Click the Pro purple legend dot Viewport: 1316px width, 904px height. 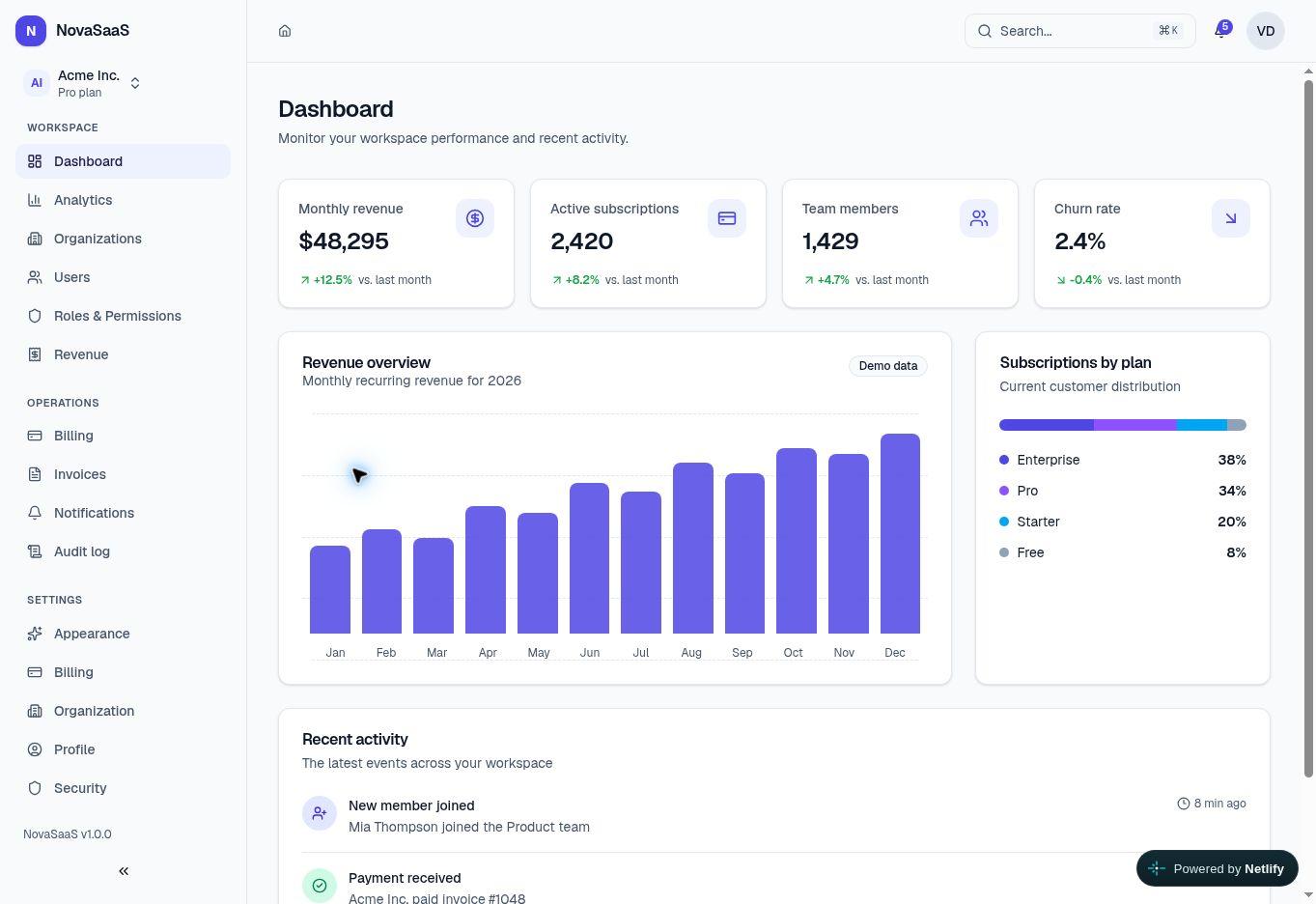1004,491
